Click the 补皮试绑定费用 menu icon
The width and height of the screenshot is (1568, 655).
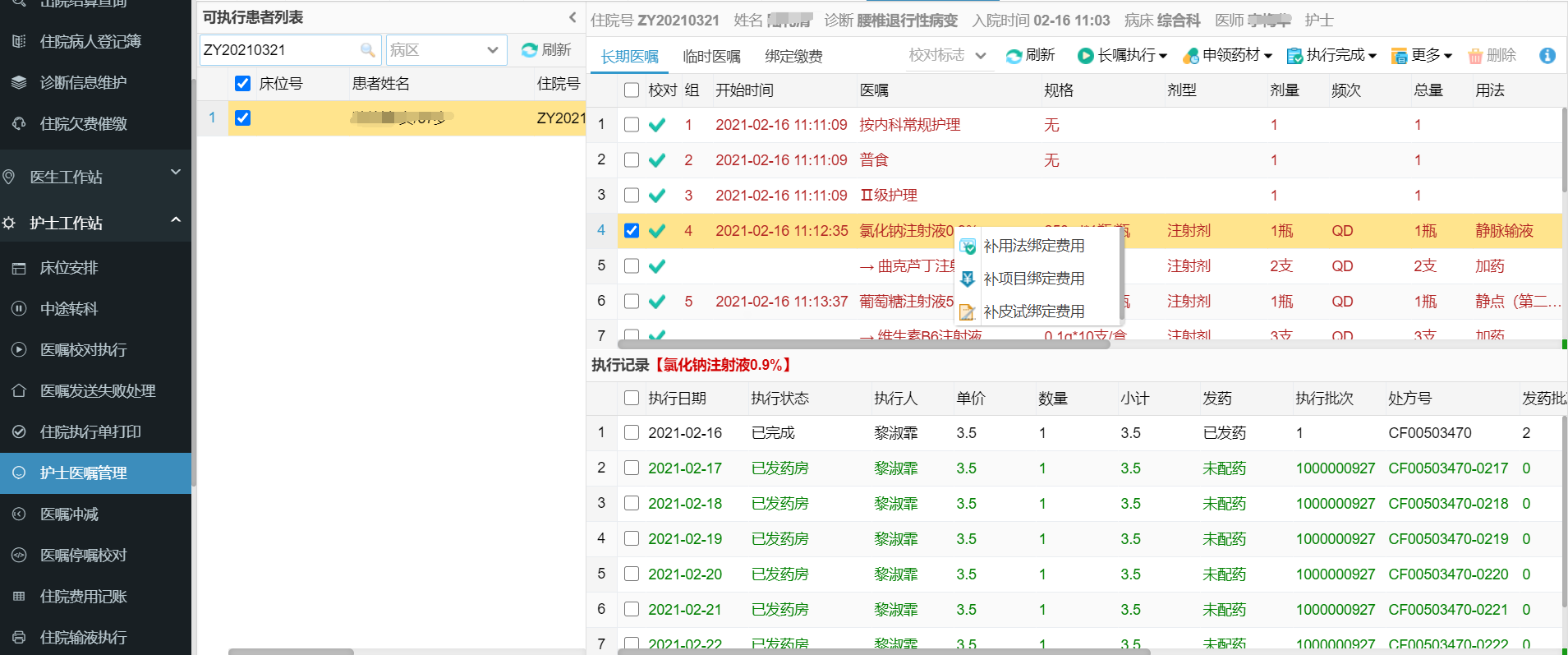[968, 312]
